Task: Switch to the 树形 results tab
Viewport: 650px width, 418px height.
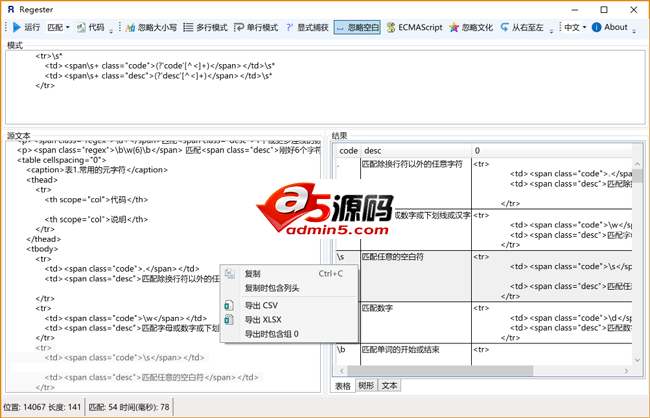Action: [366, 386]
